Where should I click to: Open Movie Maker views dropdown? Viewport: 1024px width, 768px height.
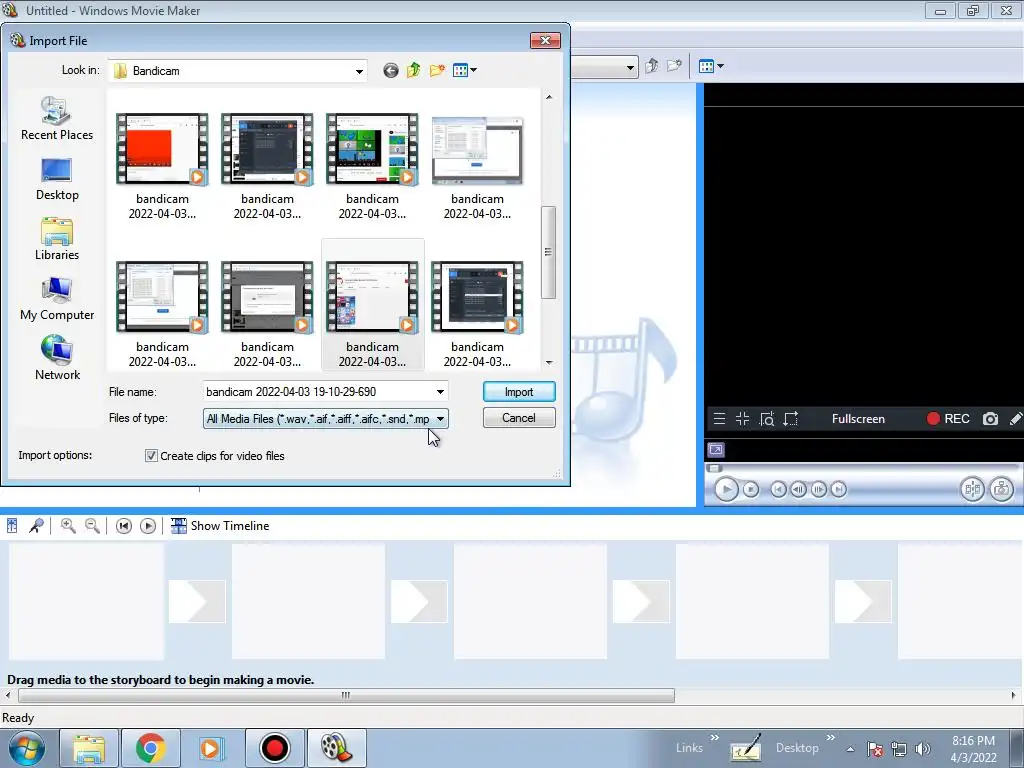point(711,66)
